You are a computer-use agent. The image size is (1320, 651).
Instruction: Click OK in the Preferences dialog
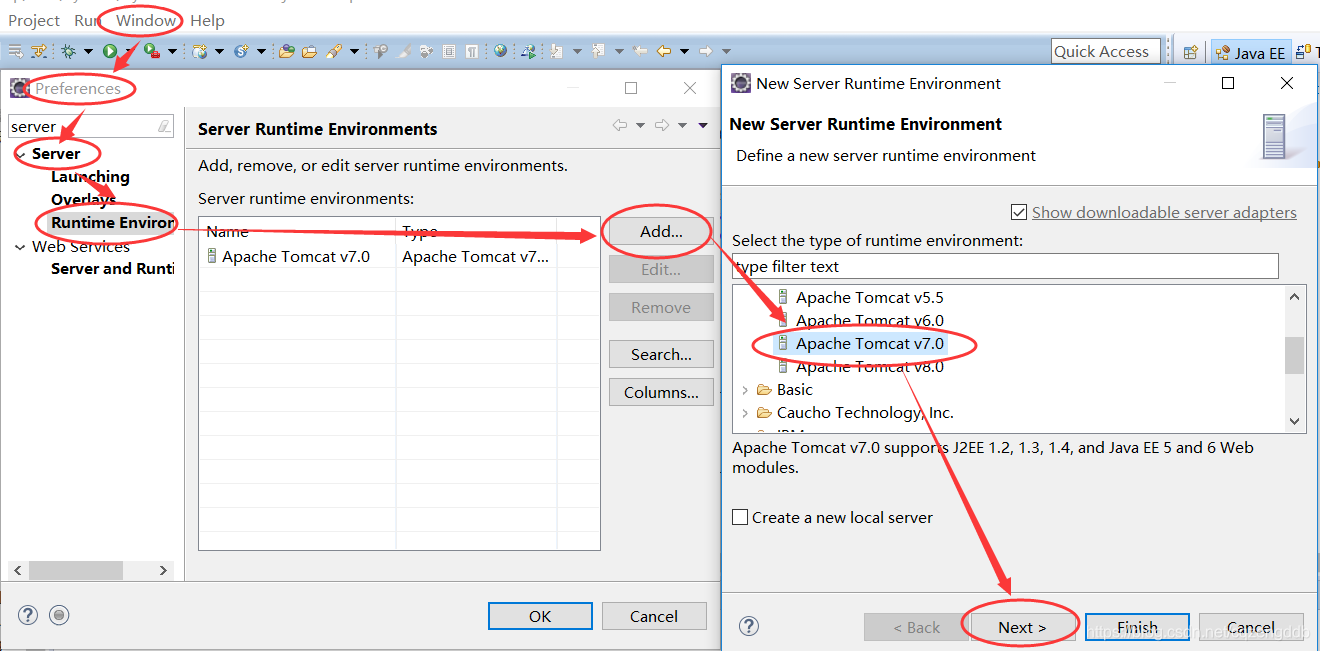tap(540, 616)
